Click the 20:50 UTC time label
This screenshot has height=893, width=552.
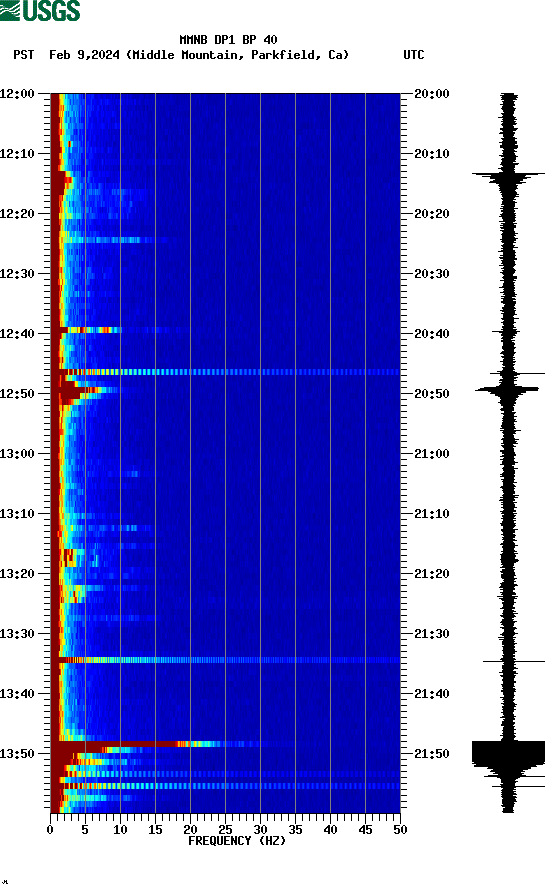[x=432, y=394]
